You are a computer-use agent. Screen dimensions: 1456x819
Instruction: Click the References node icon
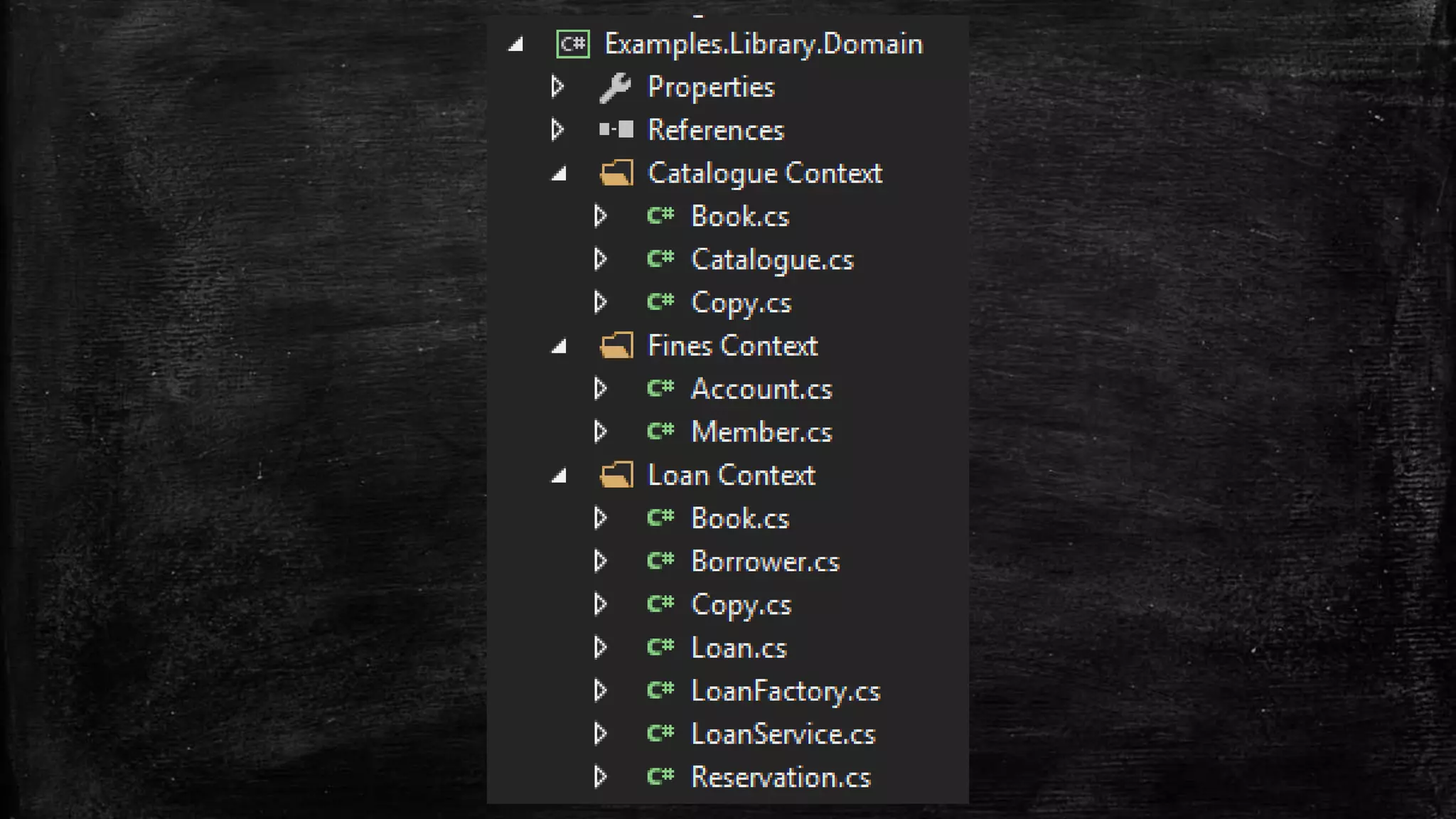click(616, 130)
